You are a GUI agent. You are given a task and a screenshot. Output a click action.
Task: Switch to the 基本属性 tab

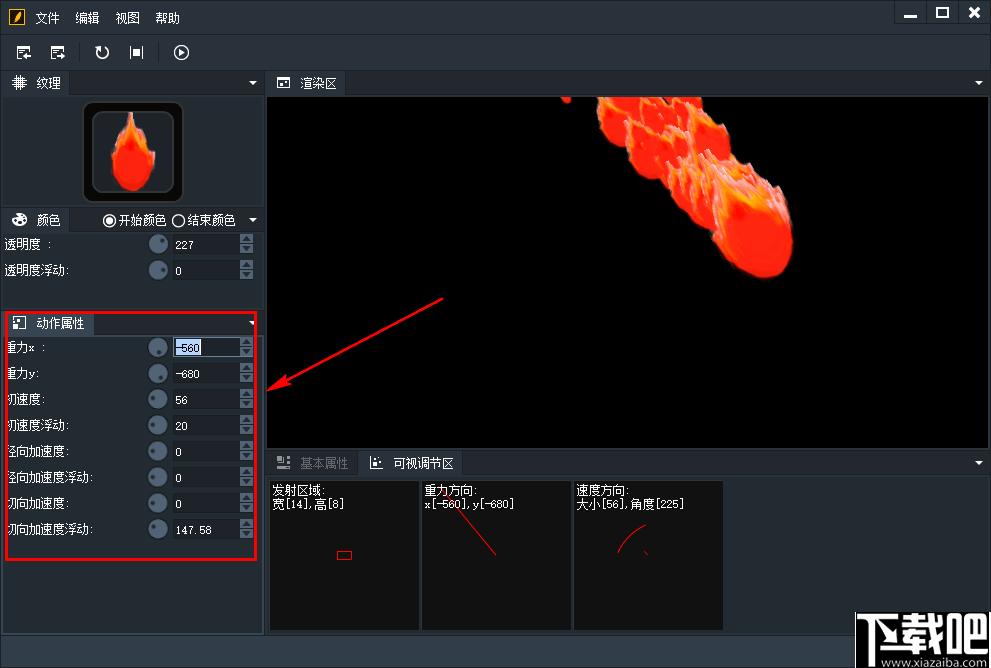(313, 463)
